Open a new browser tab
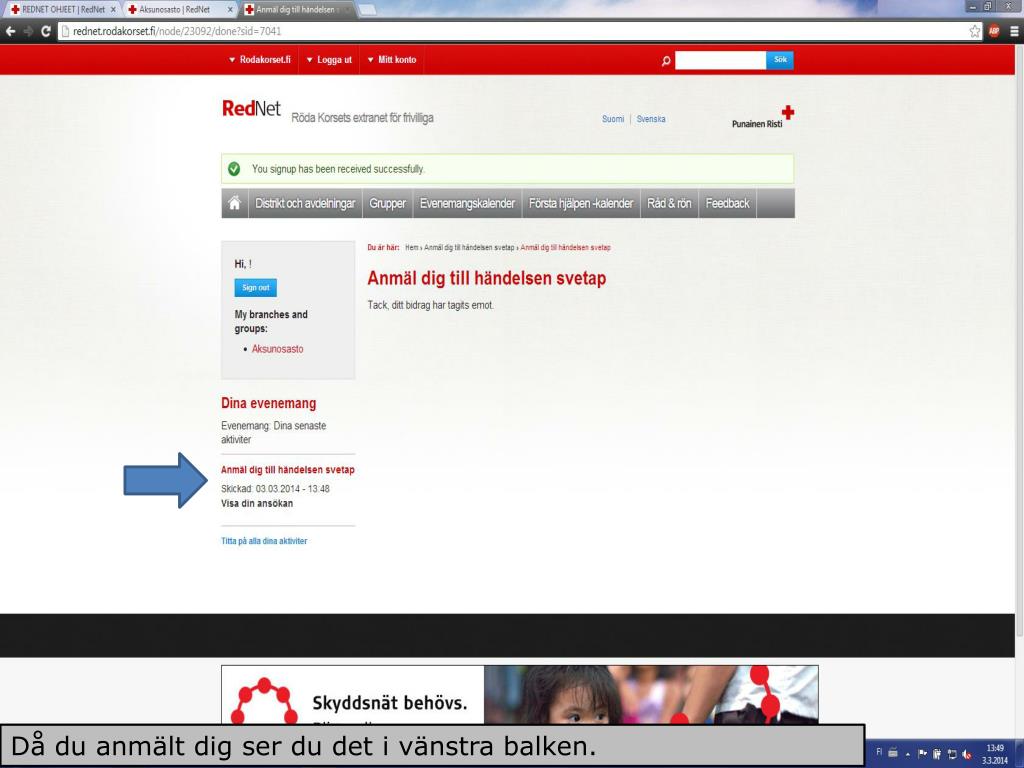Image resolution: width=1024 pixels, height=768 pixels. pyautogui.click(x=367, y=10)
